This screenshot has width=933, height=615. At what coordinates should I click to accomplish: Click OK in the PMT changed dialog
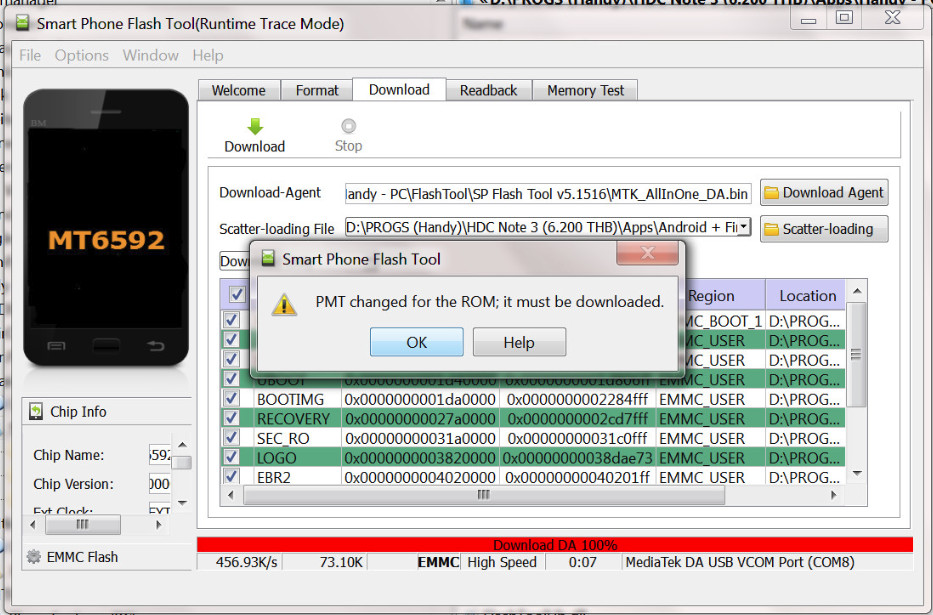pyautogui.click(x=416, y=342)
